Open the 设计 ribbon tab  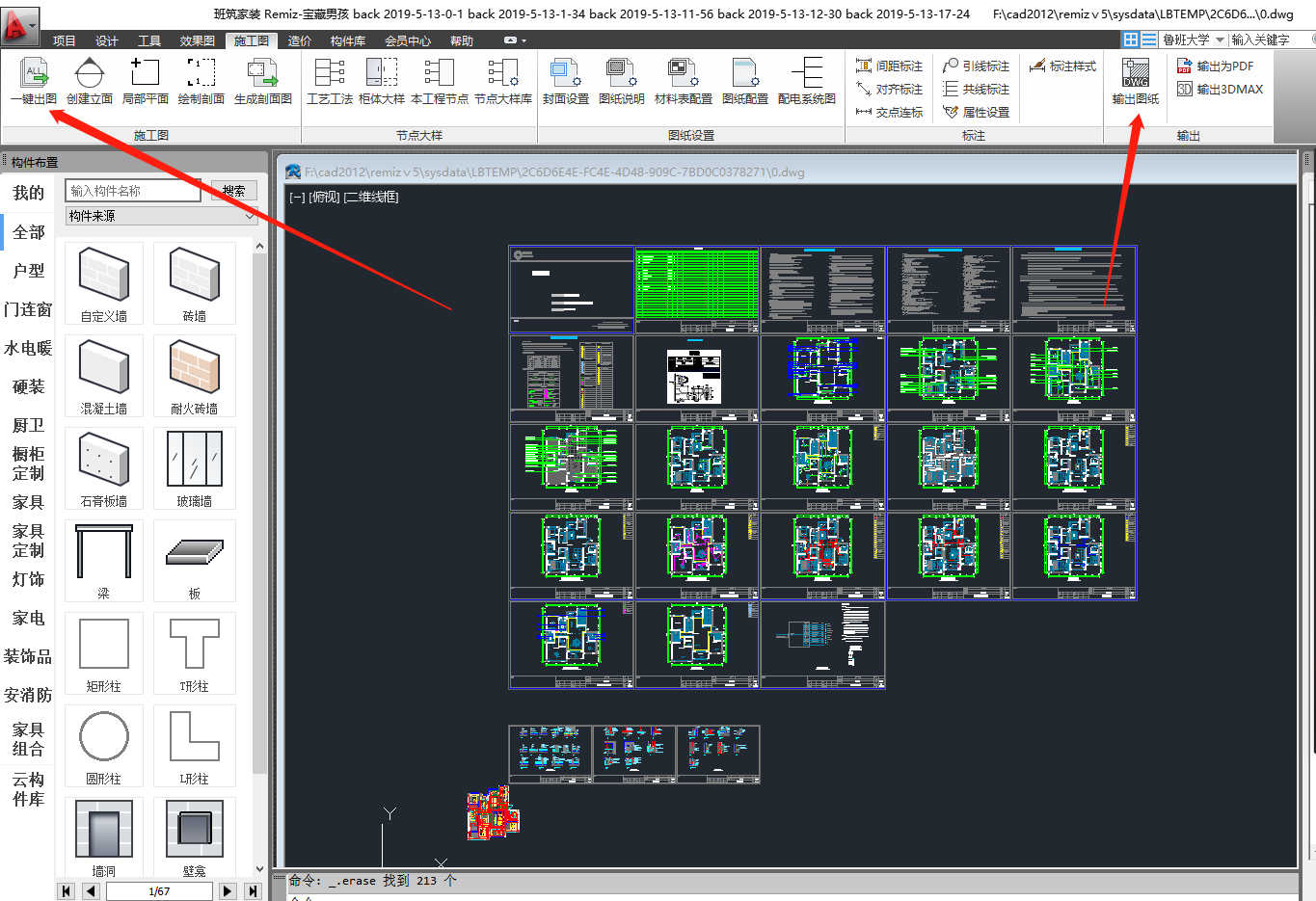[x=107, y=40]
